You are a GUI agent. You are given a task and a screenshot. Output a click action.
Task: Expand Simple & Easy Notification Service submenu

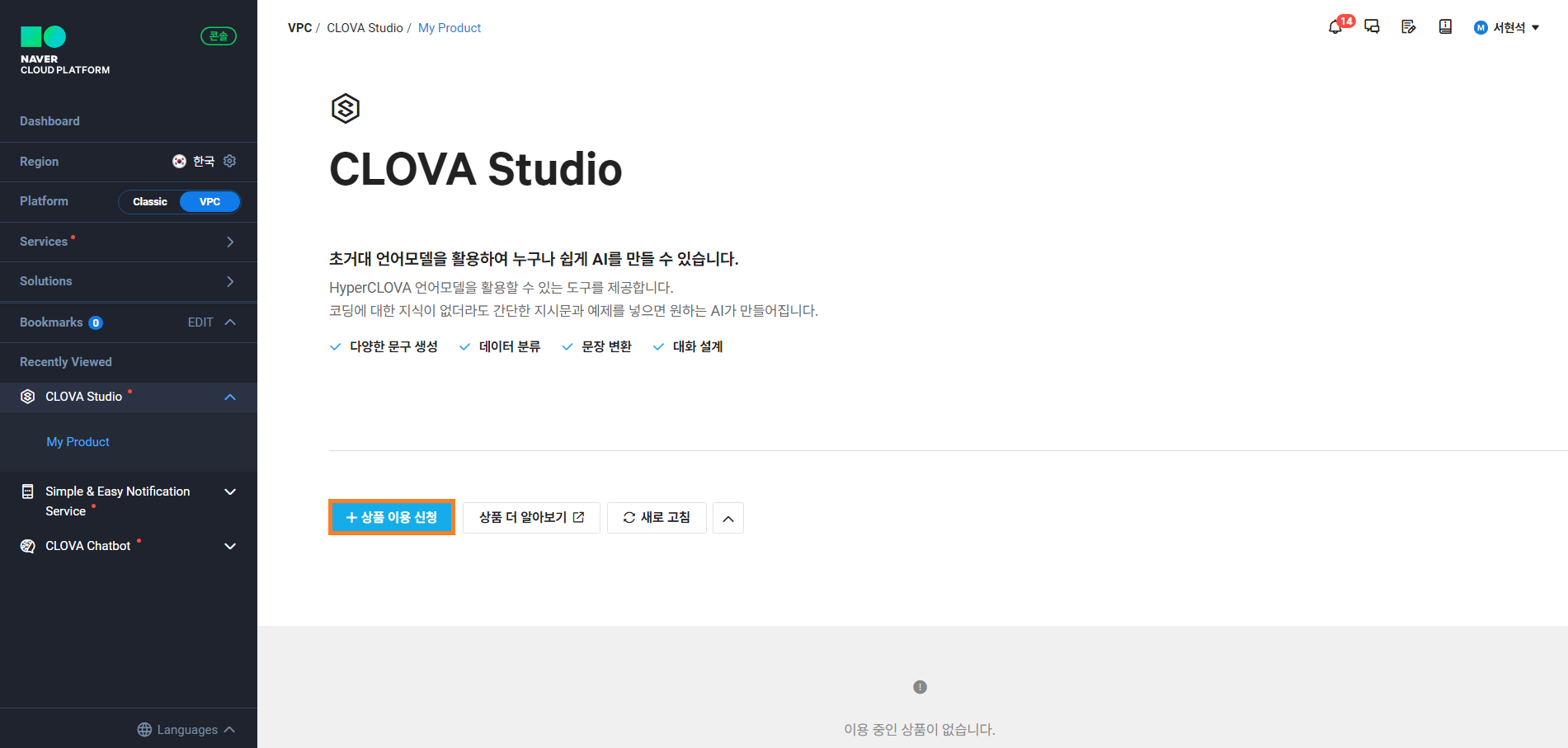click(230, 492)
